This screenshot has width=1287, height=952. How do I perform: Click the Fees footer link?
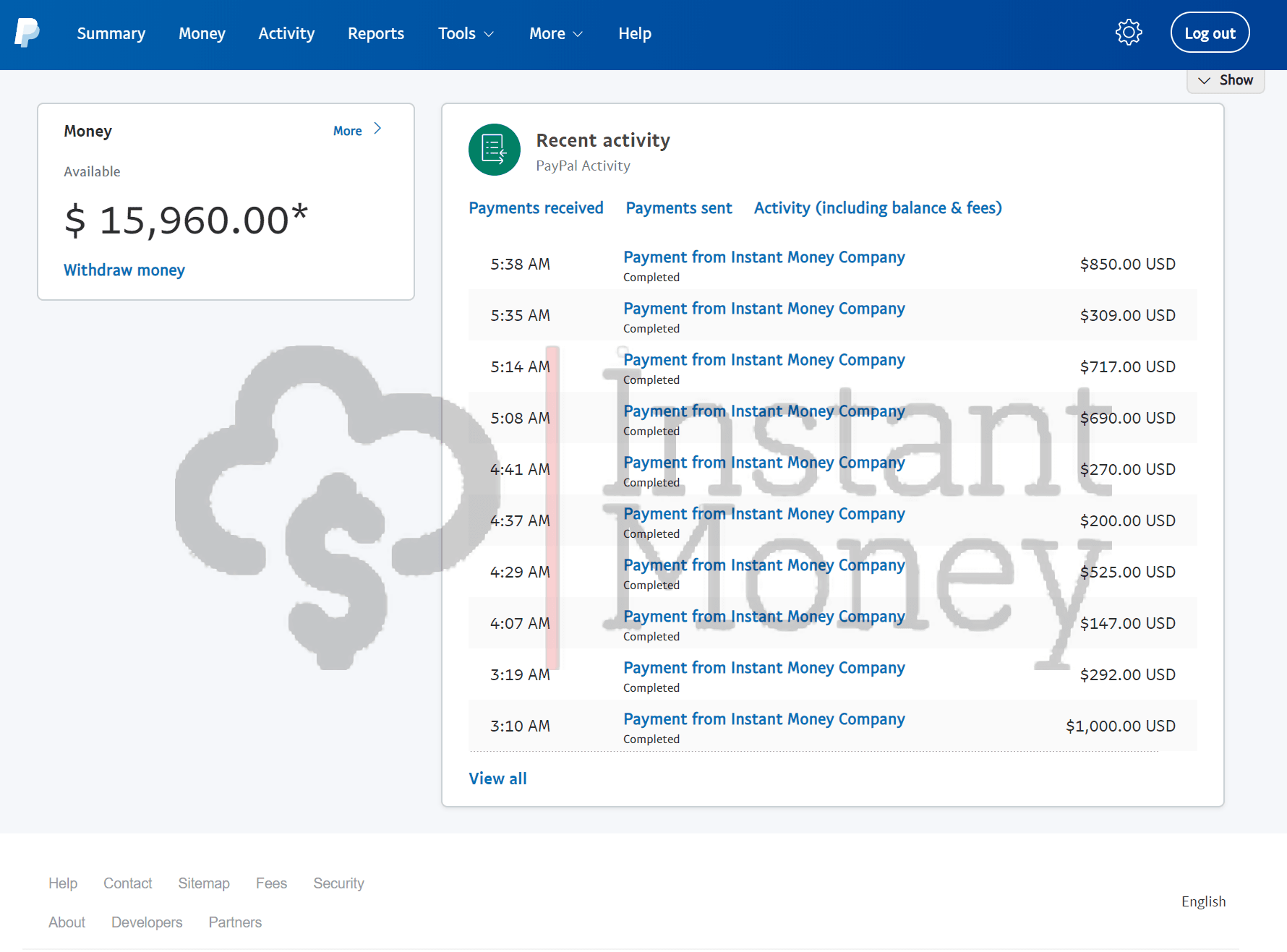[271, 883]
